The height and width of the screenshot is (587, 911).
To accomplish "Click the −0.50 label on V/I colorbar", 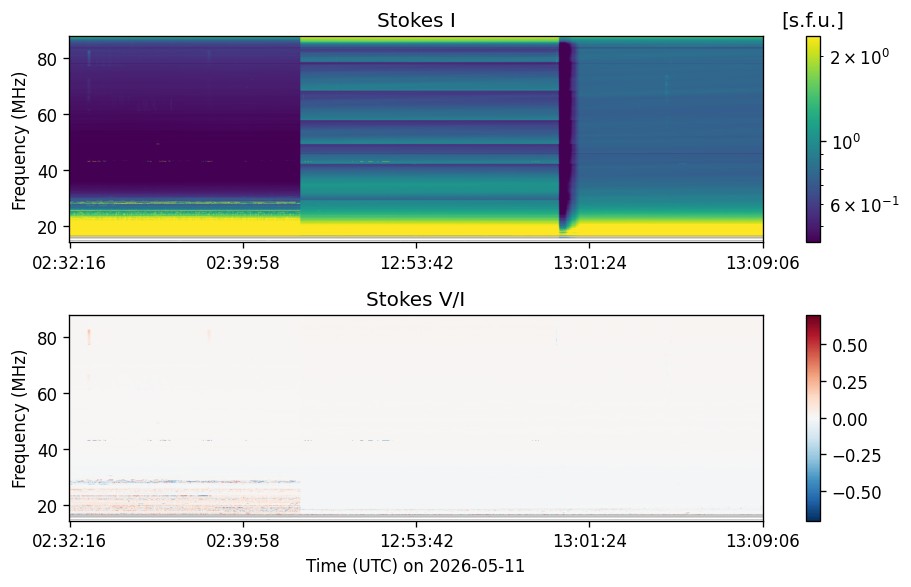I will [857, 493].
